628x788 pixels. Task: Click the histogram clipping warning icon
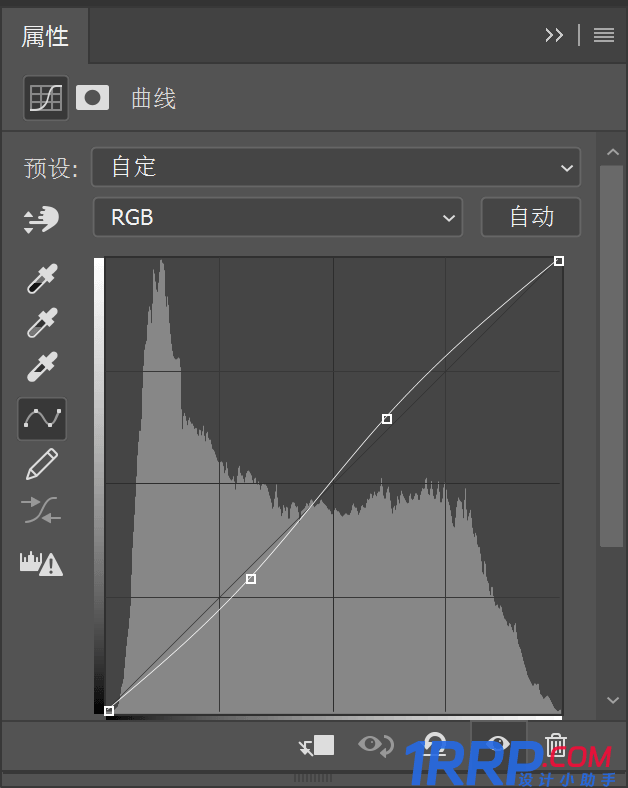(42, 563)
